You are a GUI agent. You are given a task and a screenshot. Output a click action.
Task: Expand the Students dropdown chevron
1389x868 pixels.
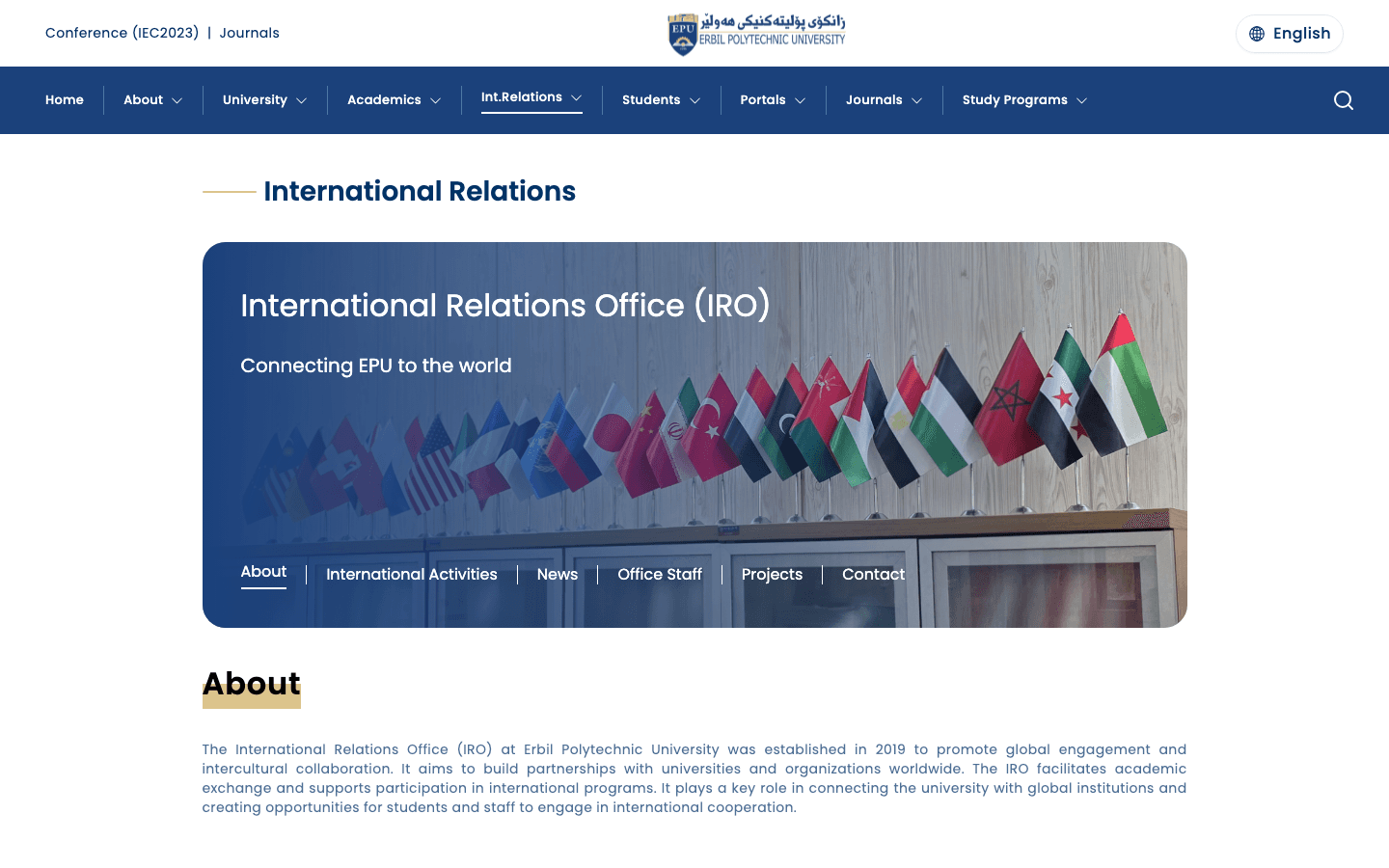[x=695, y=100]
